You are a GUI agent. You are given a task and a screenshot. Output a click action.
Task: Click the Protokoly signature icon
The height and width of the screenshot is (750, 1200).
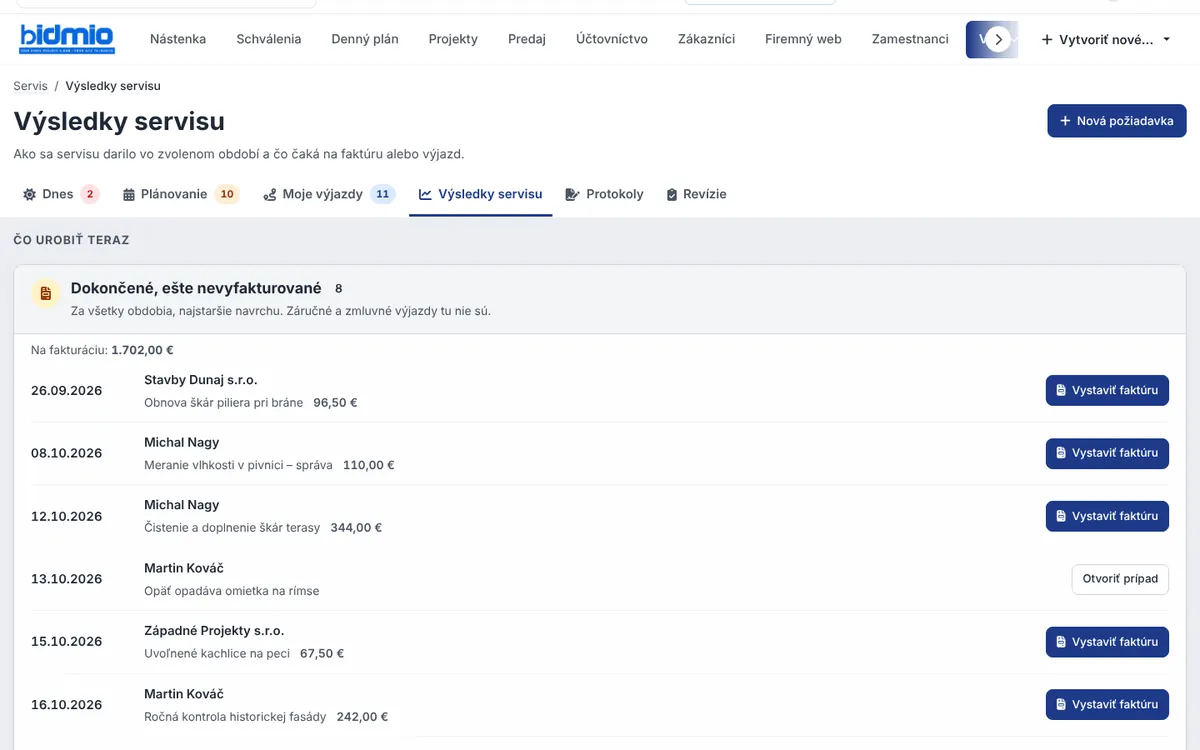coord(573,195)
